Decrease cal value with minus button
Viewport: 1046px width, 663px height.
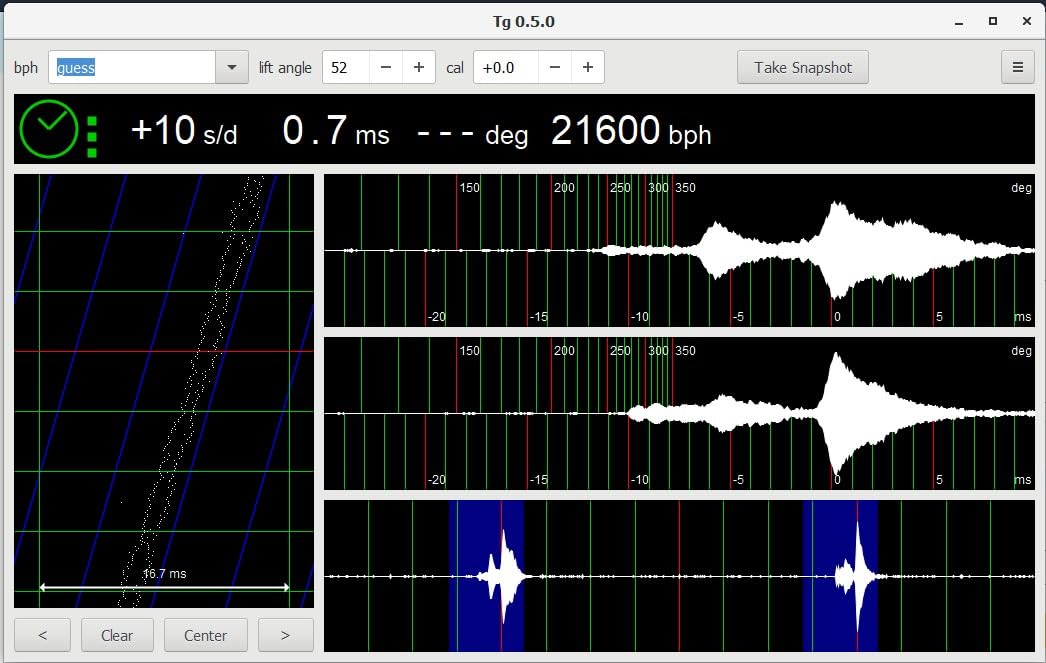click(554, 67)
